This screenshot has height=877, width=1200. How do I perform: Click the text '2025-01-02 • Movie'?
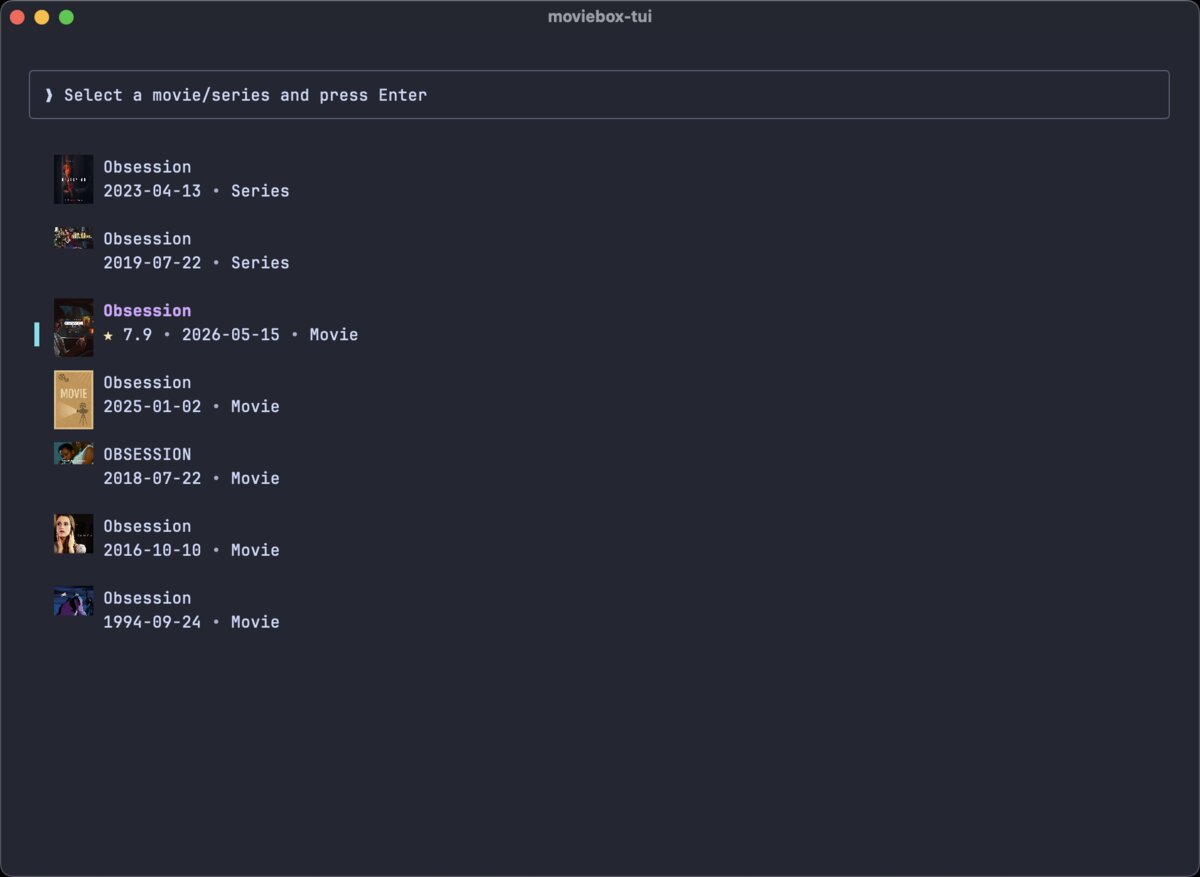coord(191,407)
